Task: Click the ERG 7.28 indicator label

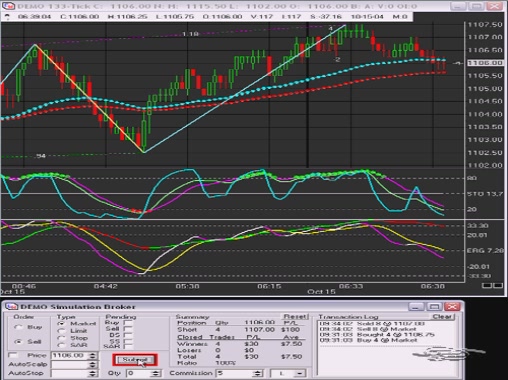Action: [x=484, y=250]
